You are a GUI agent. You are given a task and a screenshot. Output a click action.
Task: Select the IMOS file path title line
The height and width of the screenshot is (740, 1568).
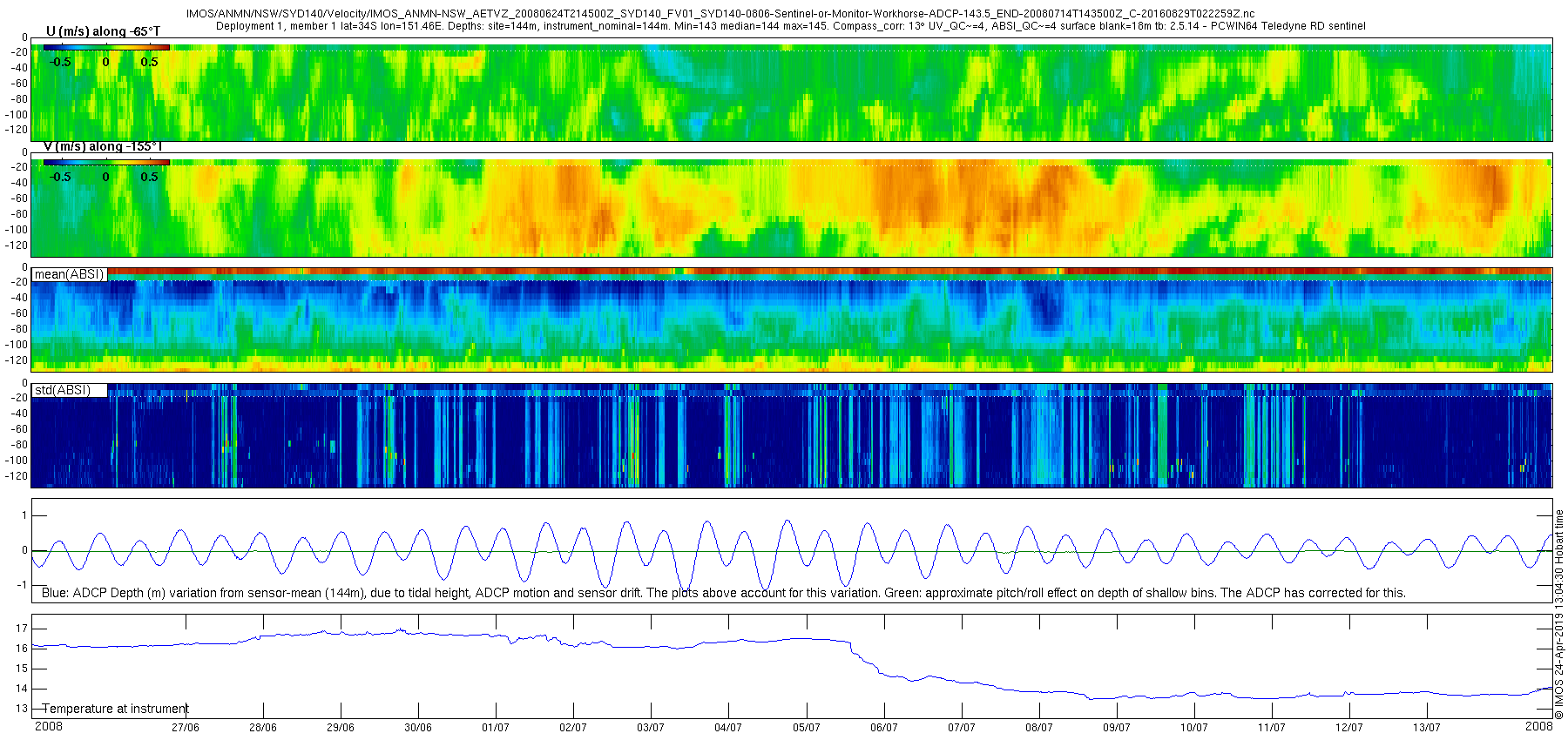pyautogui.click(x=720, y=14)
